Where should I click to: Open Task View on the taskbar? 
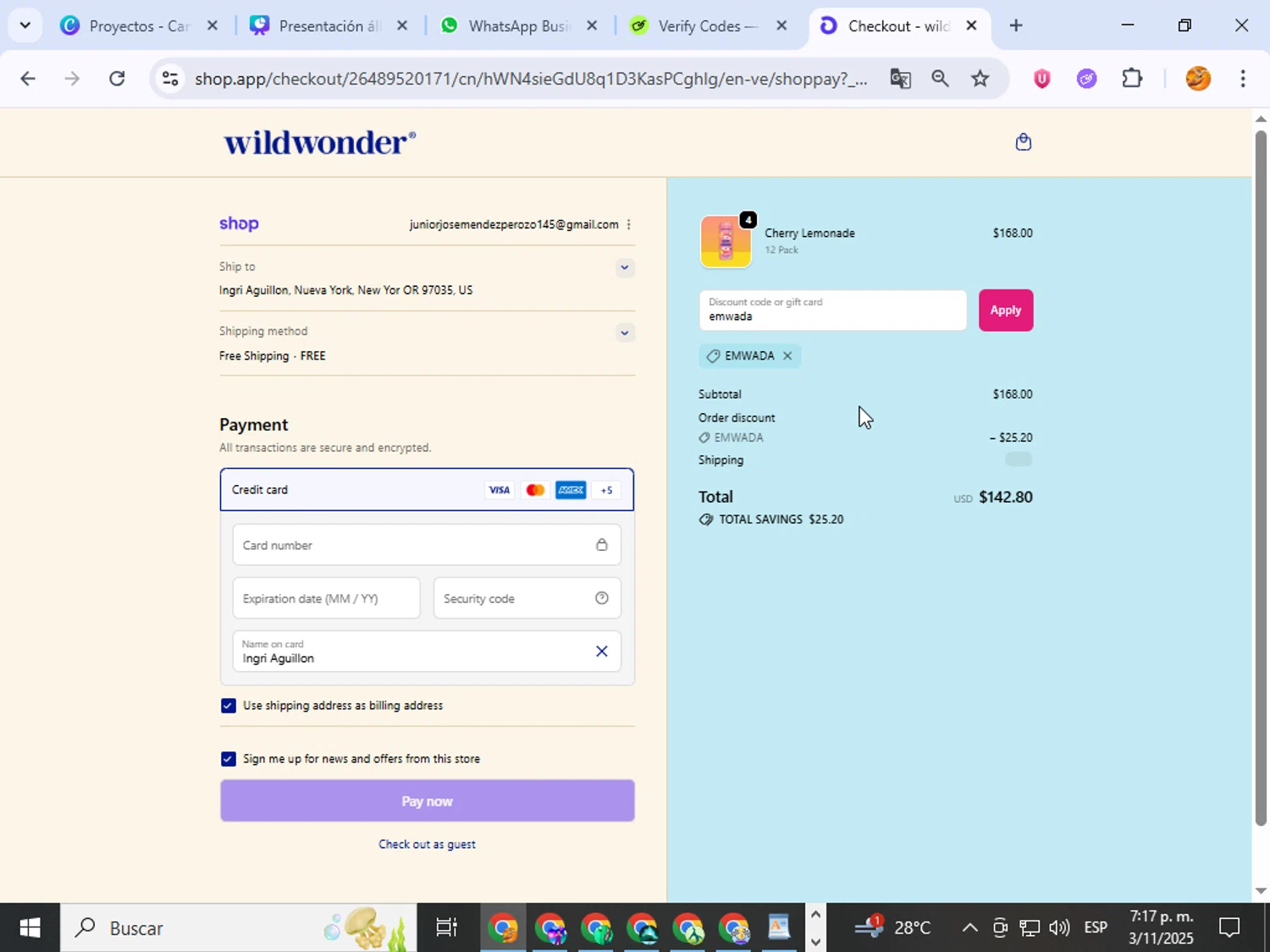tap(445, 928)
